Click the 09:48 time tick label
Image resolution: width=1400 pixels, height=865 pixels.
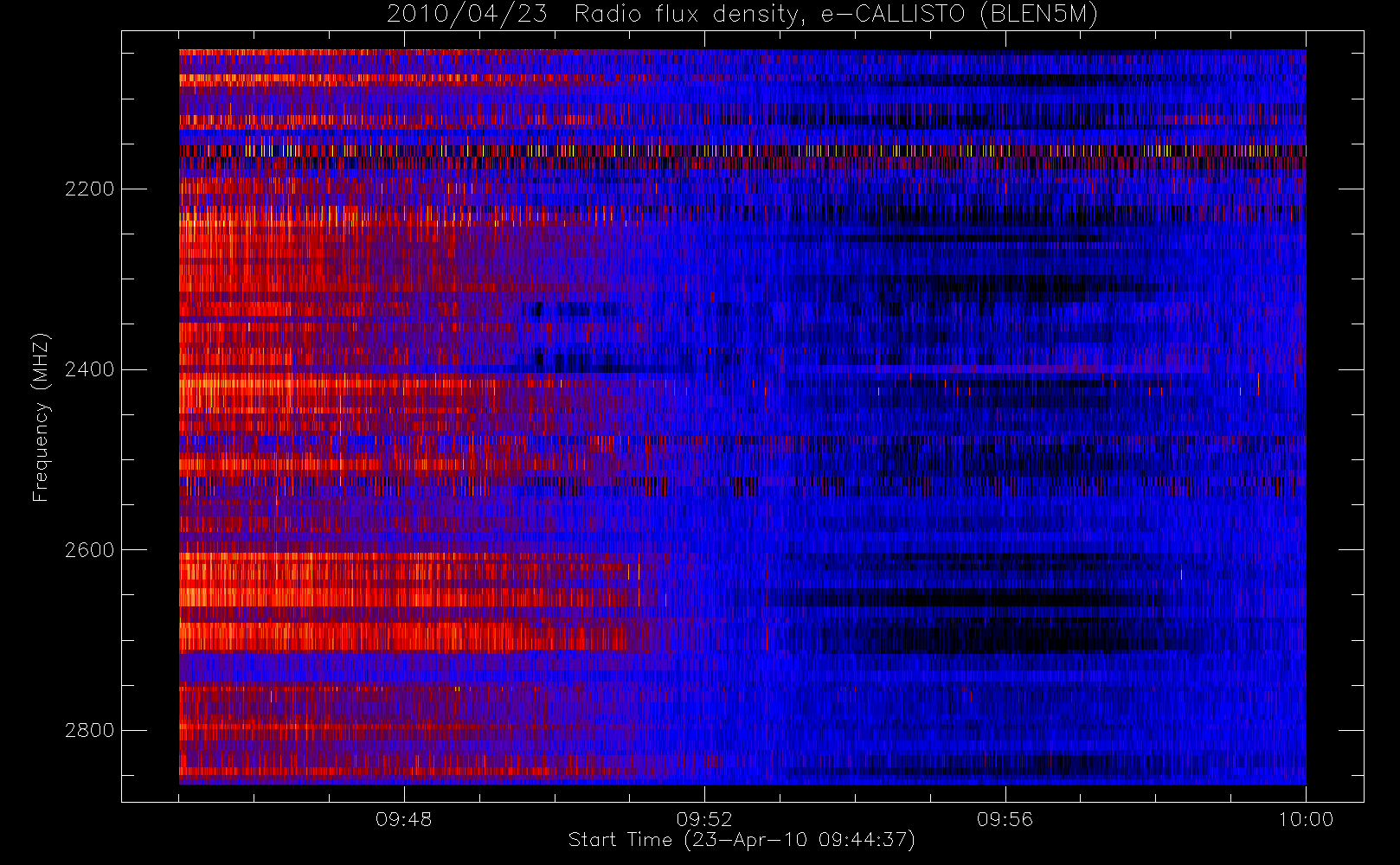403,819
